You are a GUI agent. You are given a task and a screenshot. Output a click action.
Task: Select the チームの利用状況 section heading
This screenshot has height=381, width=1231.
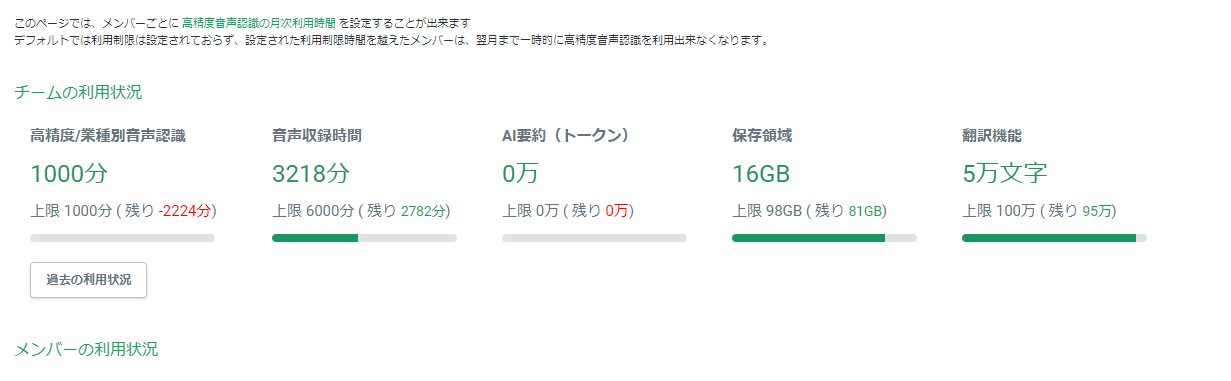click(78, 93)
